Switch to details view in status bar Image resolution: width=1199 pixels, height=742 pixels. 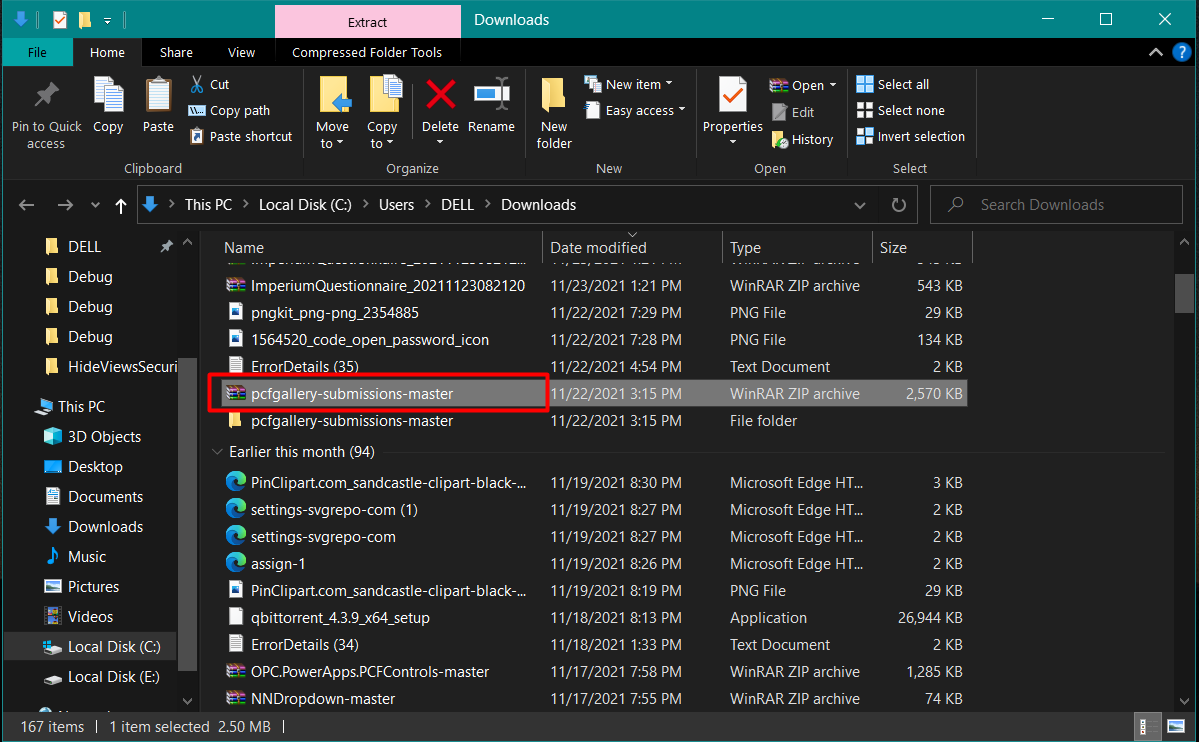(1146, 727)
